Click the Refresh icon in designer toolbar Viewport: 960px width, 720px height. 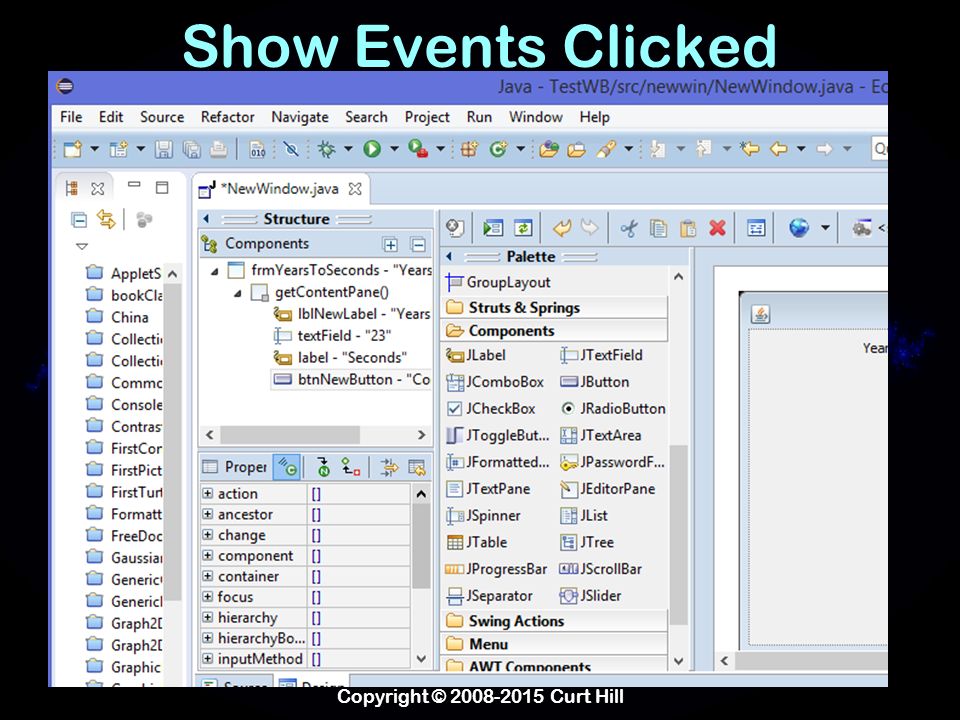coord(523,228)
